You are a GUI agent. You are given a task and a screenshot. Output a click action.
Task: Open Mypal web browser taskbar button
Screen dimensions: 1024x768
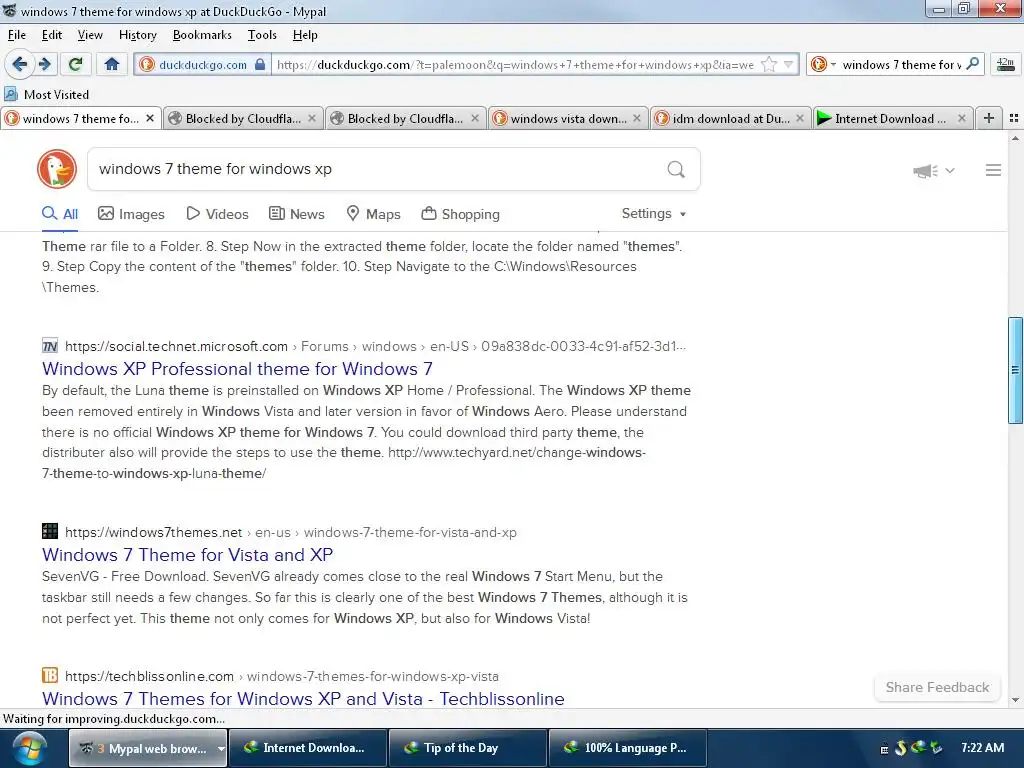pos(142,748)
